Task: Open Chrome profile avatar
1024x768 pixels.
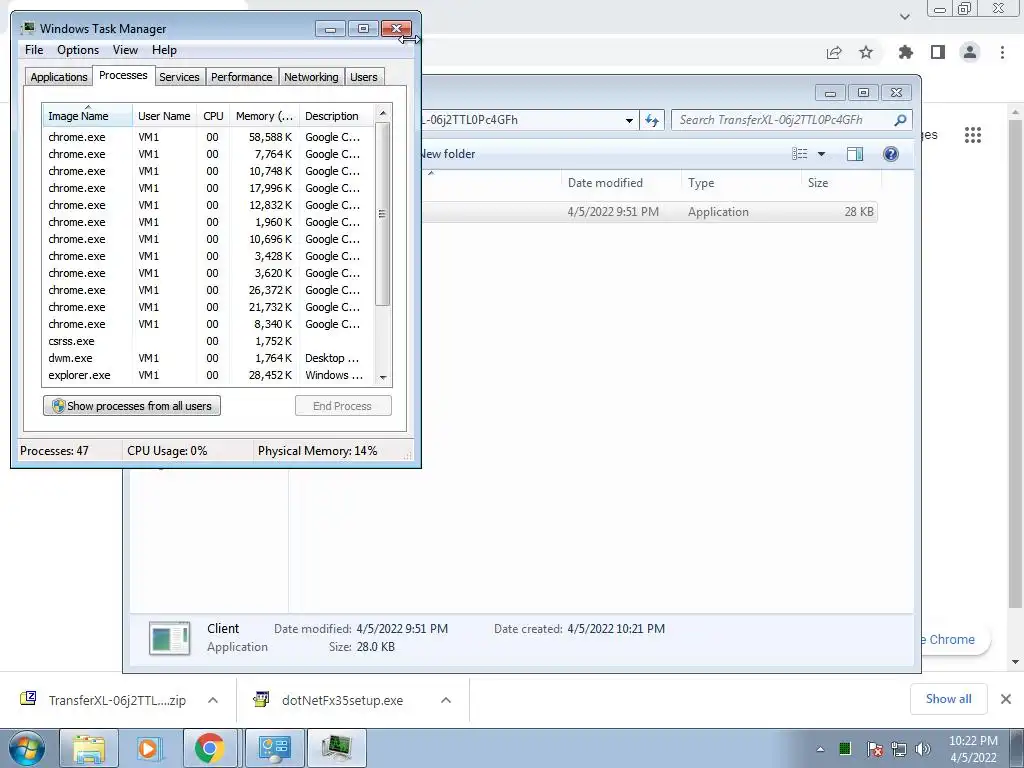Action: [x=970, y=52]
